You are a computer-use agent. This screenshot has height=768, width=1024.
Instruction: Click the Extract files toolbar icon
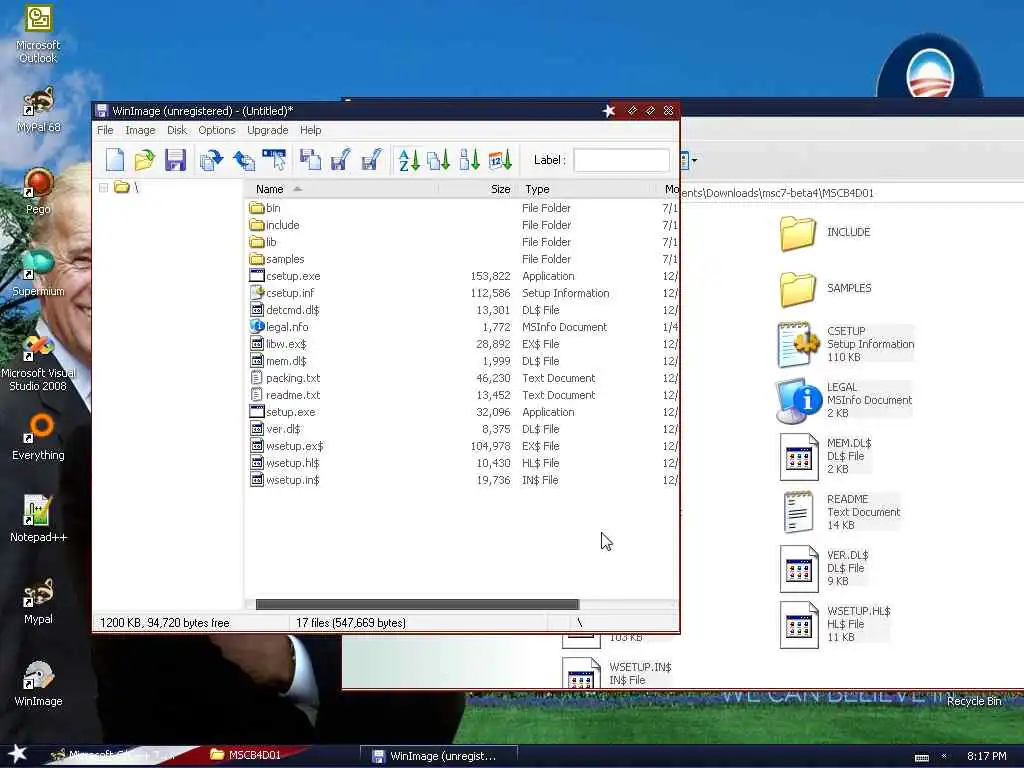244,160
